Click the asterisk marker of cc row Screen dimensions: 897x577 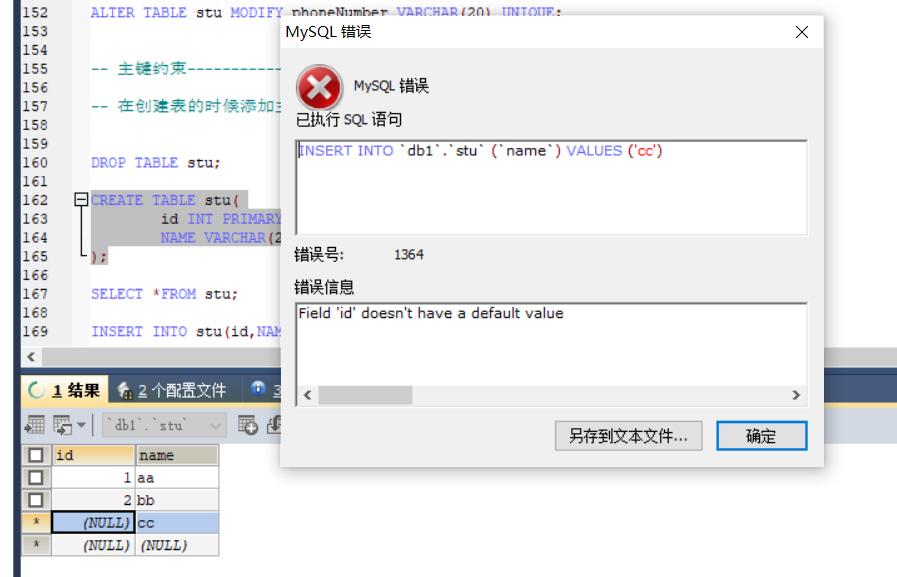pyautogui.click(x=36, y=522)
